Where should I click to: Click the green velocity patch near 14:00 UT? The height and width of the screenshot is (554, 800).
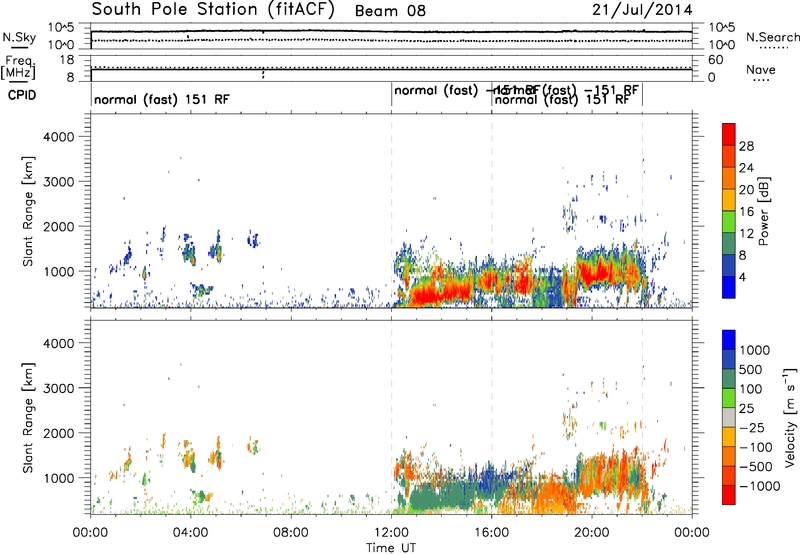tap(439, 497)
